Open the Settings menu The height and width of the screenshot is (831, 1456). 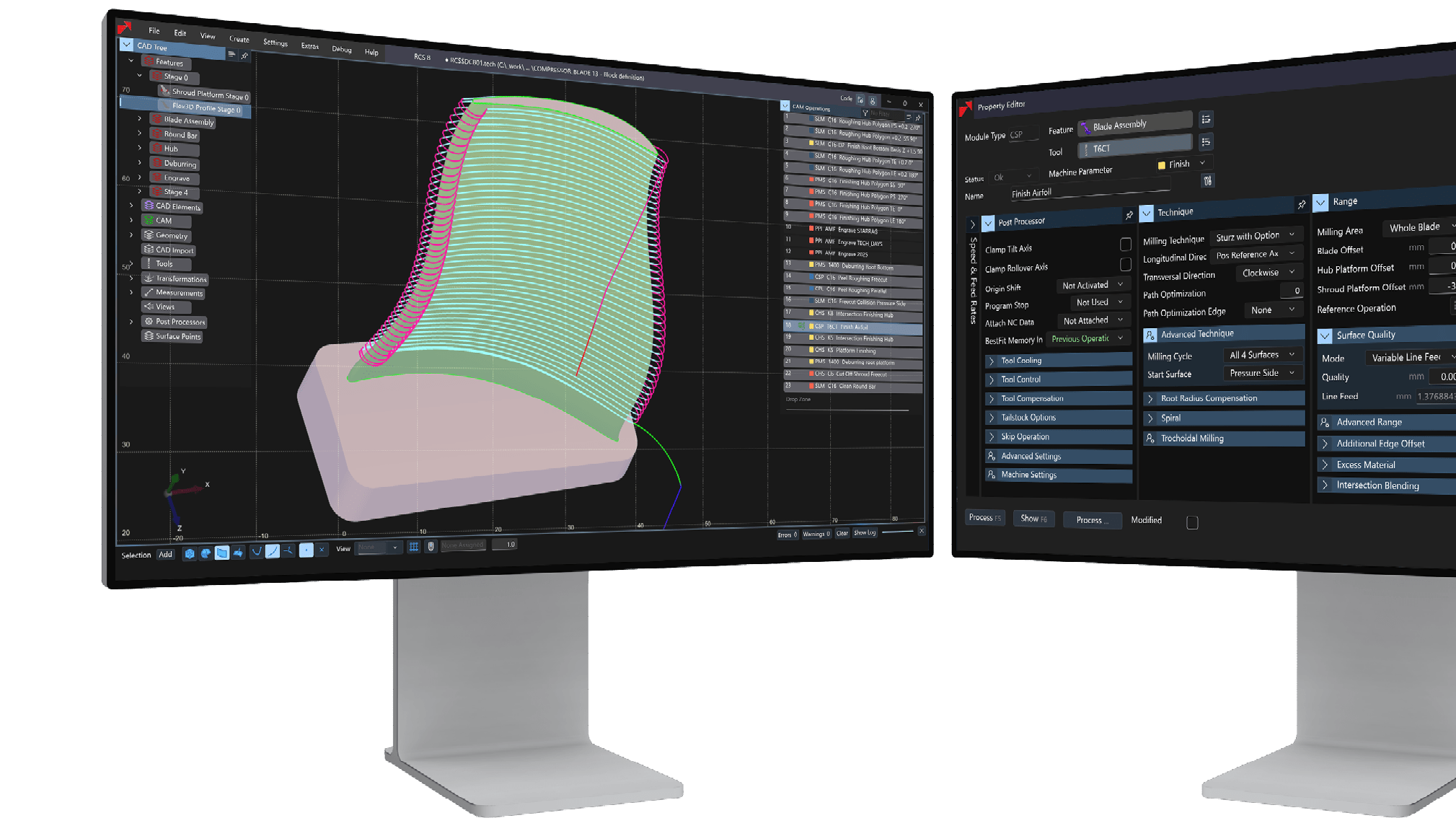click(x=275, y=43)
